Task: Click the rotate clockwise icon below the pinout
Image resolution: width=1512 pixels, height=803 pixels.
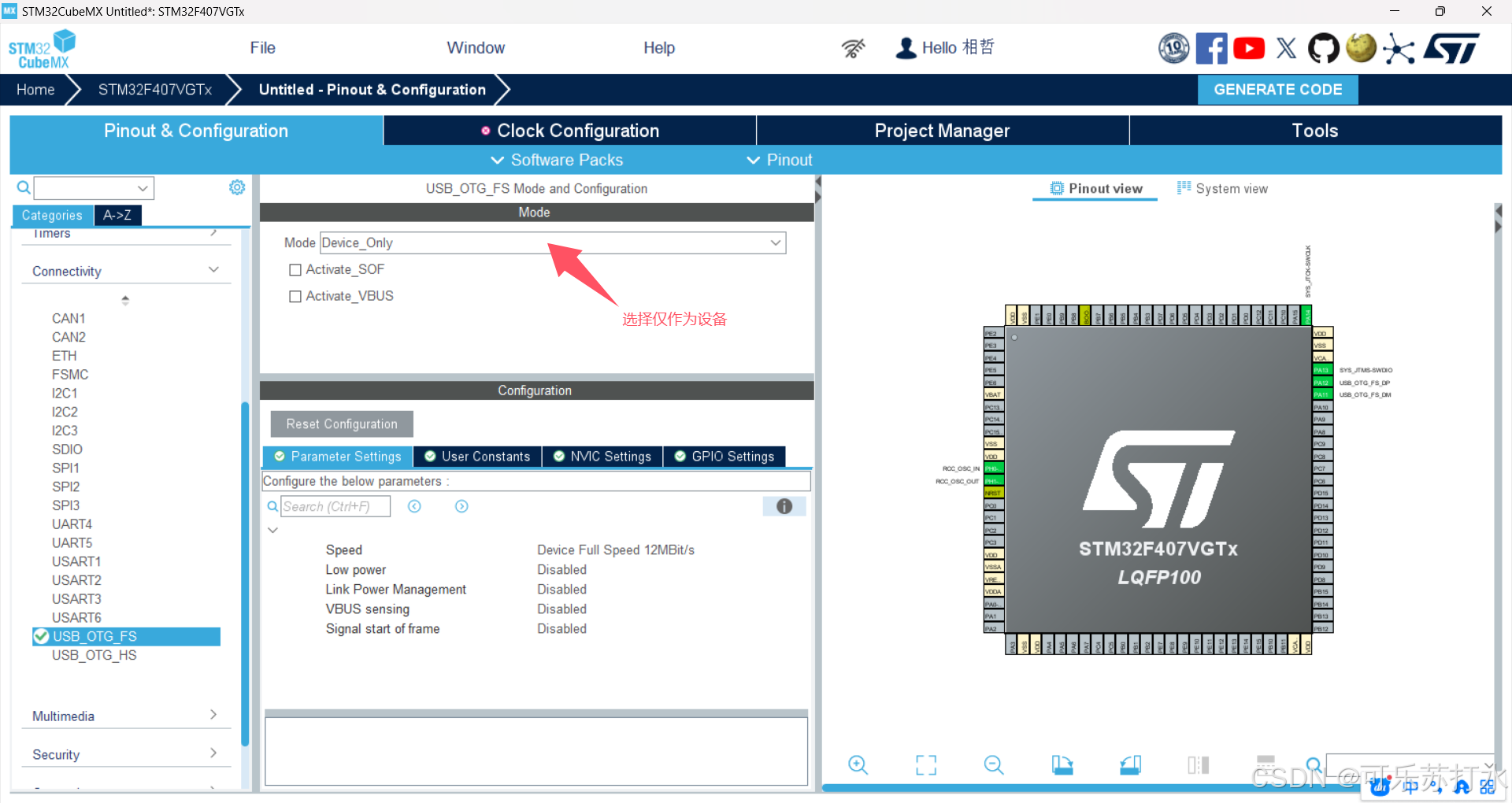Action: coord(1062,764)
